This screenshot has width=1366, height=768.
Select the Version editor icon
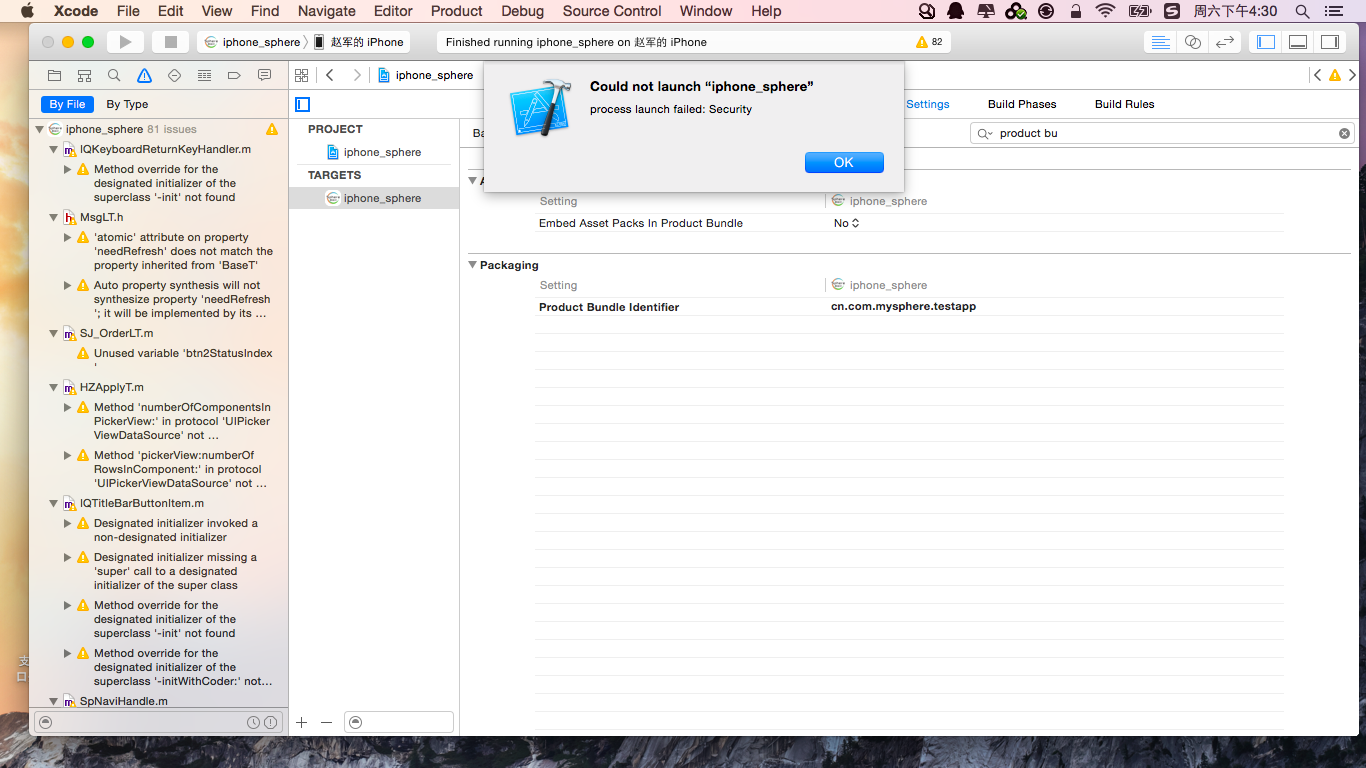point(1224,42)
